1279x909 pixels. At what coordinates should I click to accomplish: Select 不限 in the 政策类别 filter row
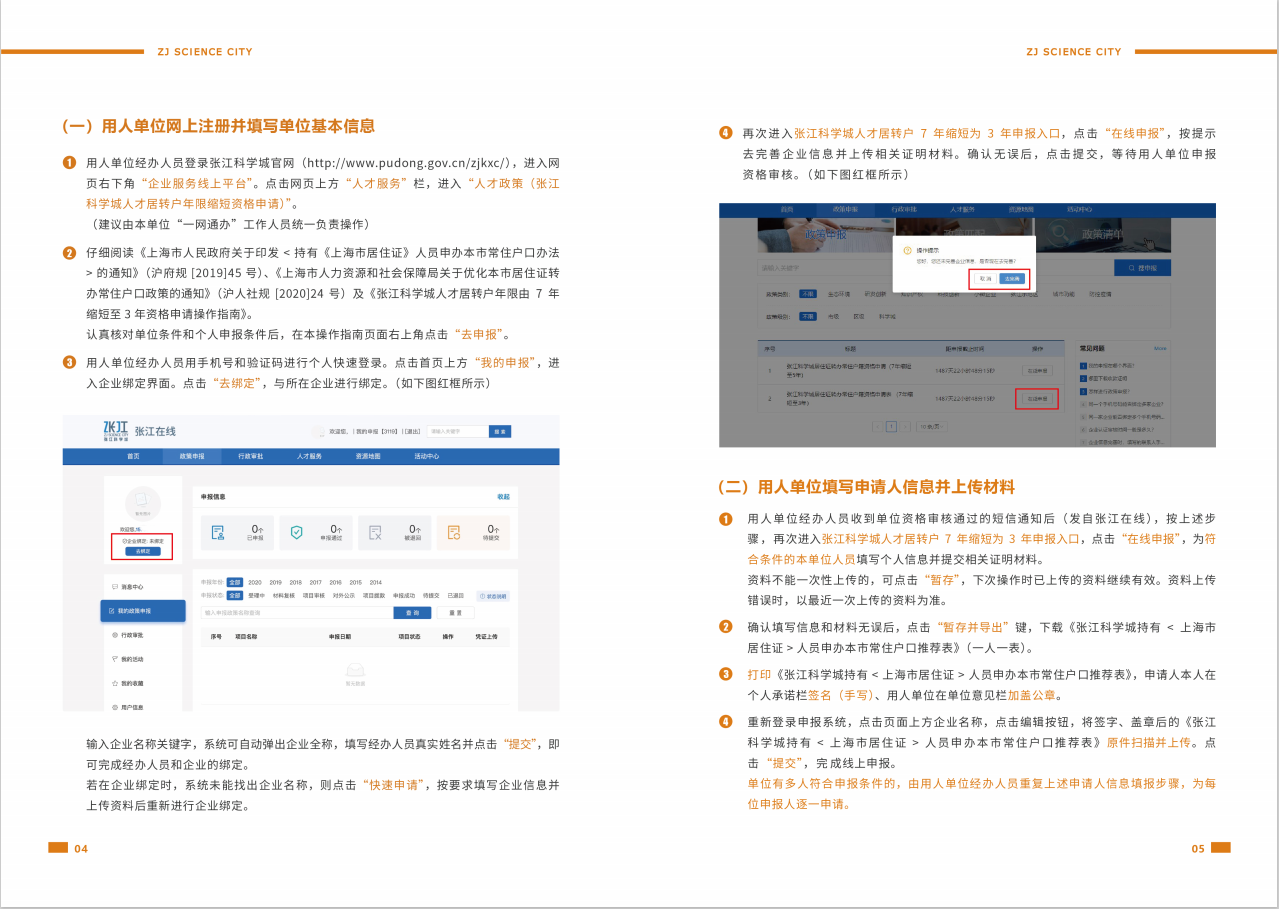click(x=807, y=294)
